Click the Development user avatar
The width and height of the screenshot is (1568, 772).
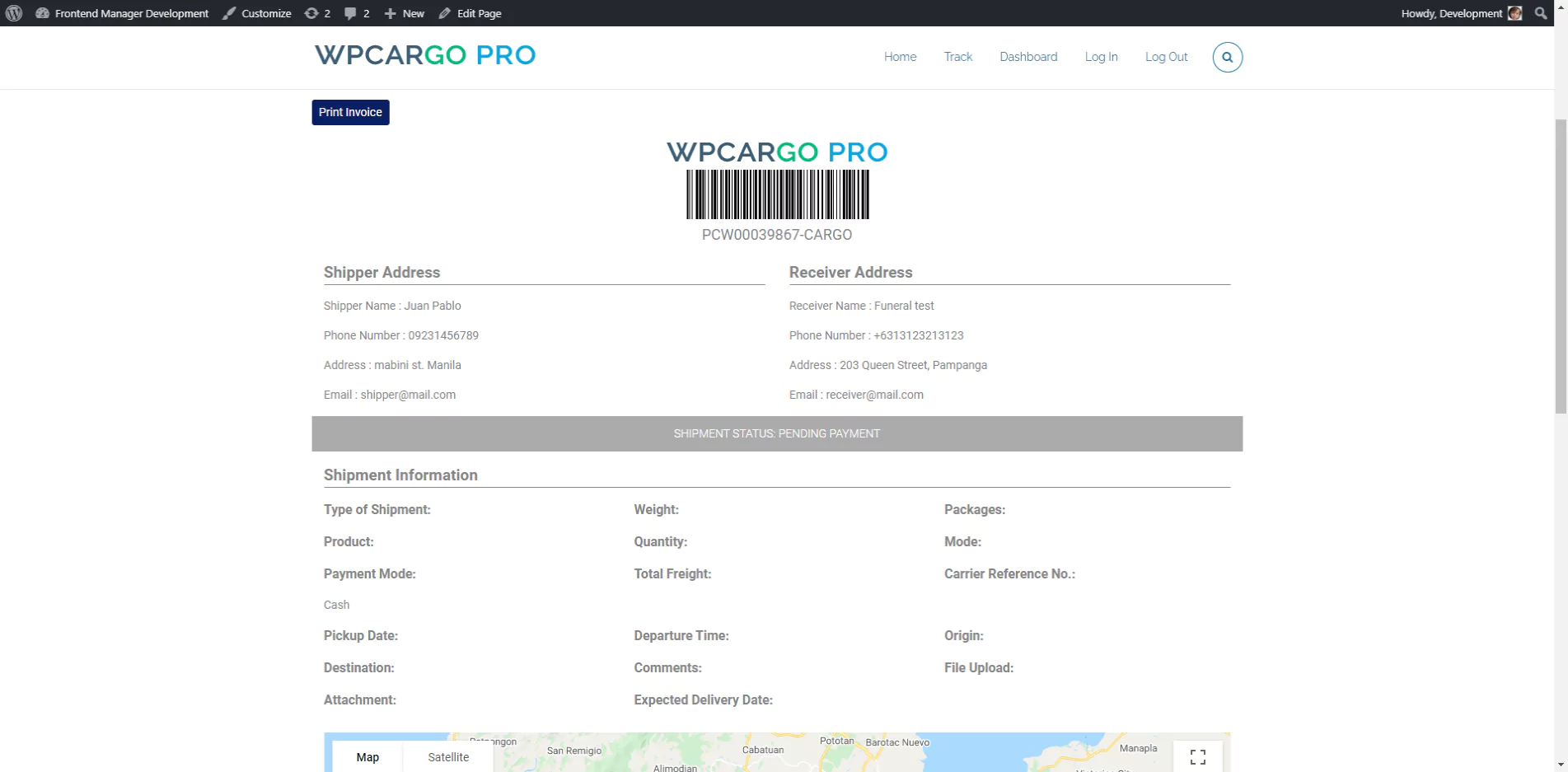pos(1514,13)
